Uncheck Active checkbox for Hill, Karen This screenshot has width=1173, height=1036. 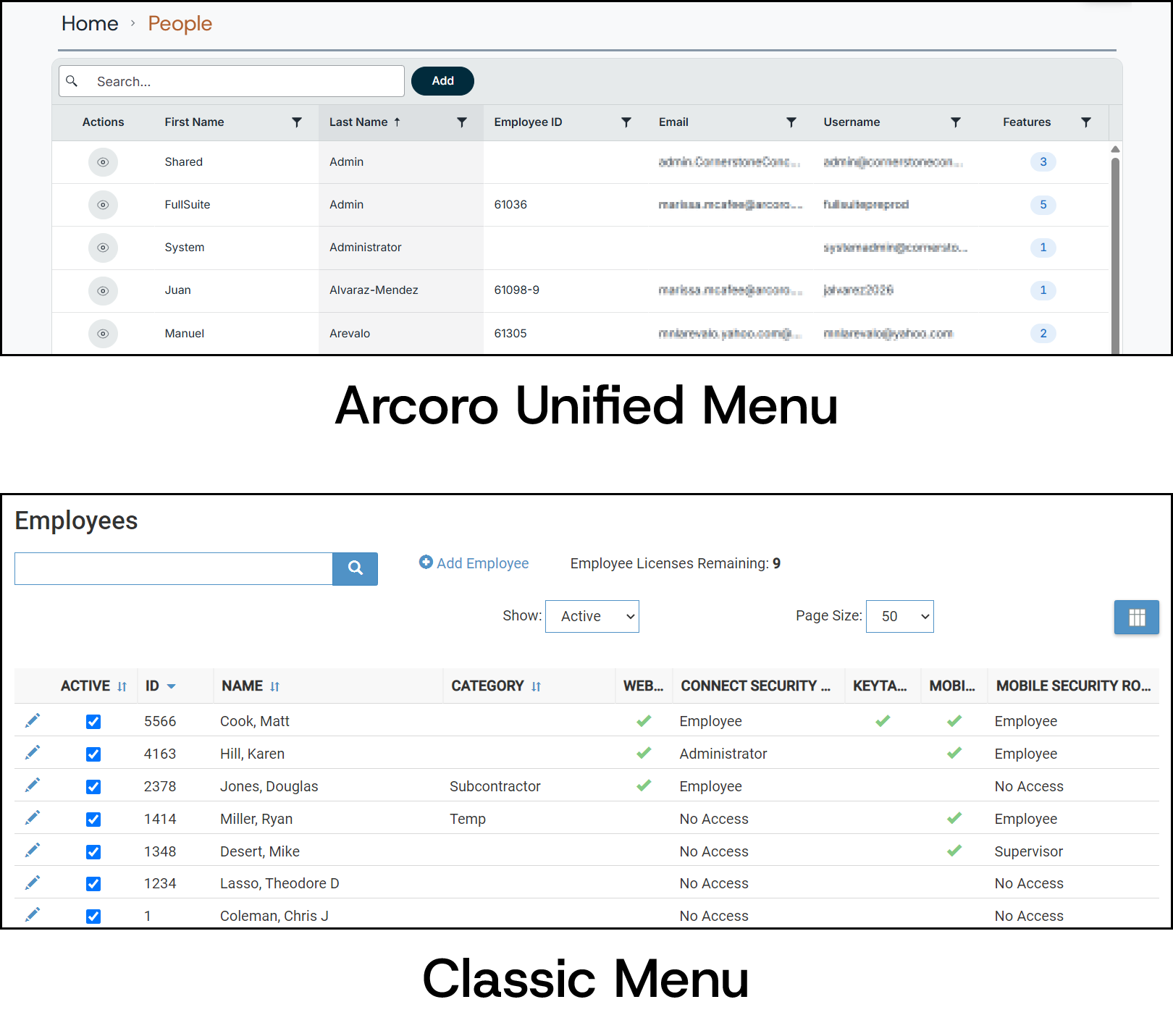click(93, 754)
